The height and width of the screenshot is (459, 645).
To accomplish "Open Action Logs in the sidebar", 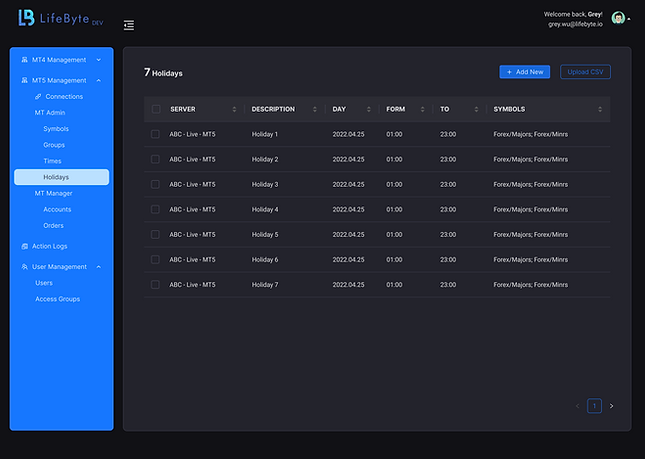I will [x=50, y=246].
